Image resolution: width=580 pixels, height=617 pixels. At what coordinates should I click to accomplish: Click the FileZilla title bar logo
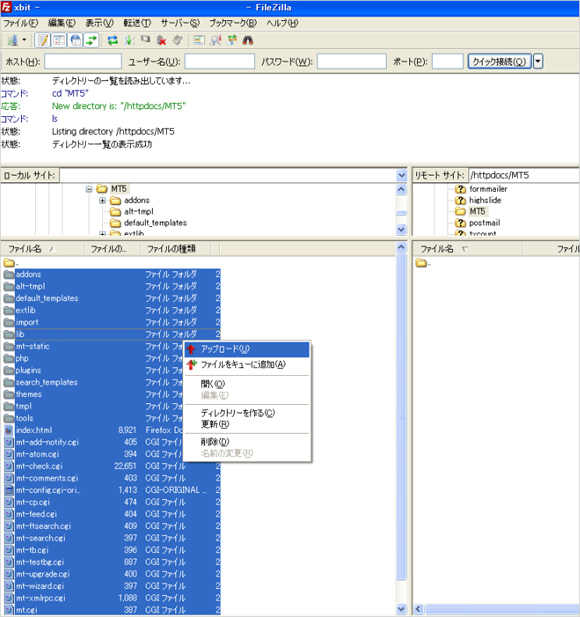coord(7,7)
